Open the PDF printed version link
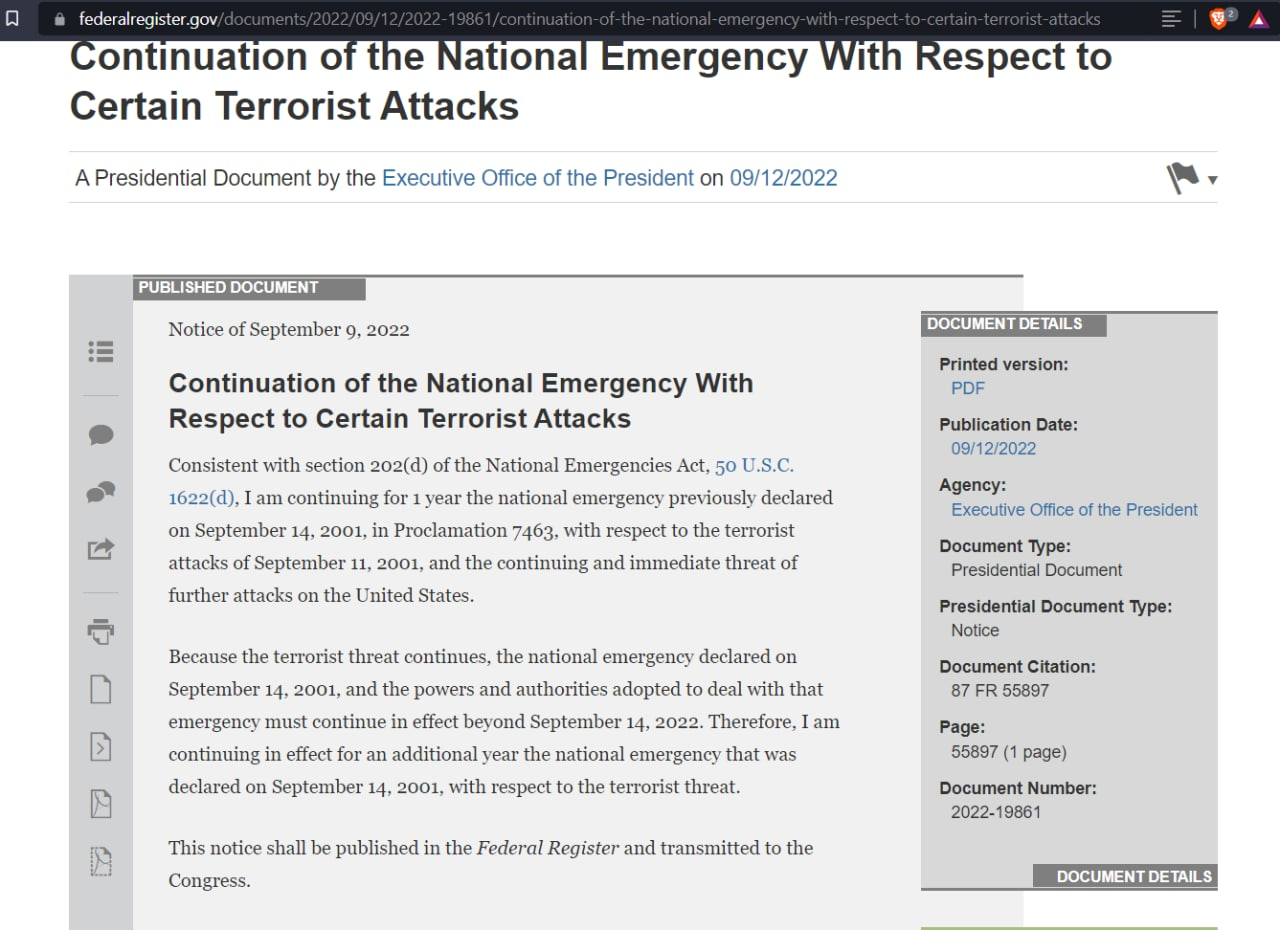This screenshot has width=1280, height=930. pos(967,388)
